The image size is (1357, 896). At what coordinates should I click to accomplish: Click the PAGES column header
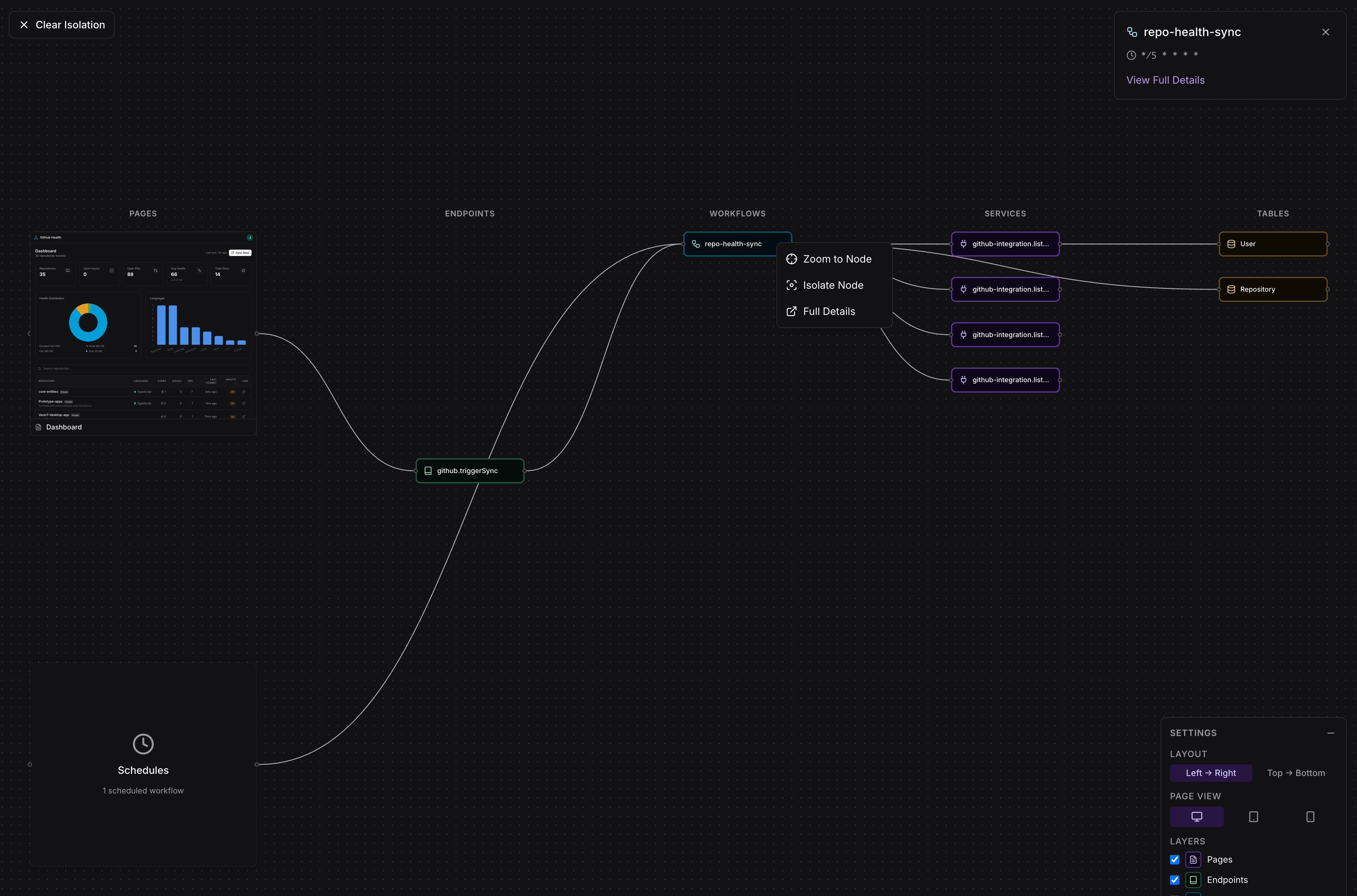(143, 214)
